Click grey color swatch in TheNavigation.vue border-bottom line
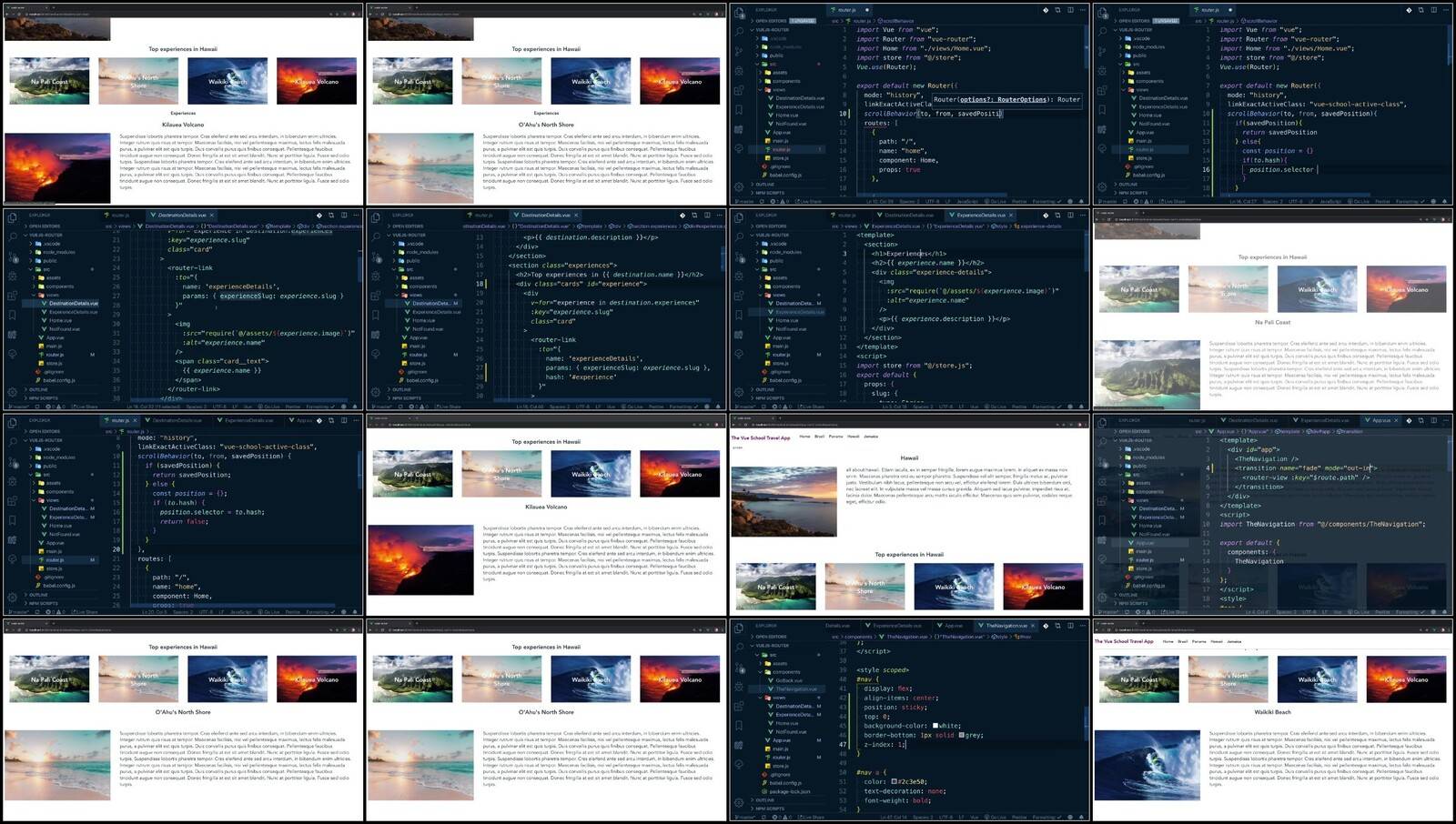Image resolution: width=1456 pixels, height=824 pixels. pyautogui.click(x=961, y=735)
